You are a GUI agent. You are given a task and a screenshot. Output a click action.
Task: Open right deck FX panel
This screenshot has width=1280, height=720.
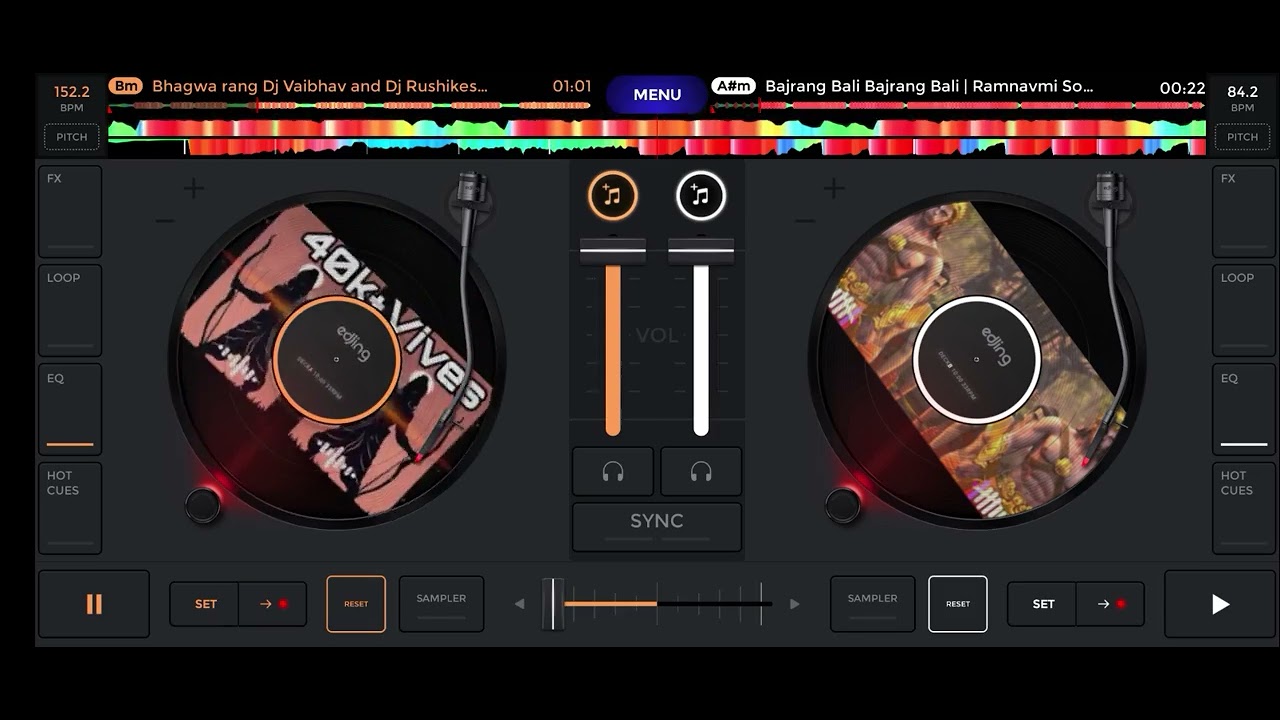tap(1244, 212)
